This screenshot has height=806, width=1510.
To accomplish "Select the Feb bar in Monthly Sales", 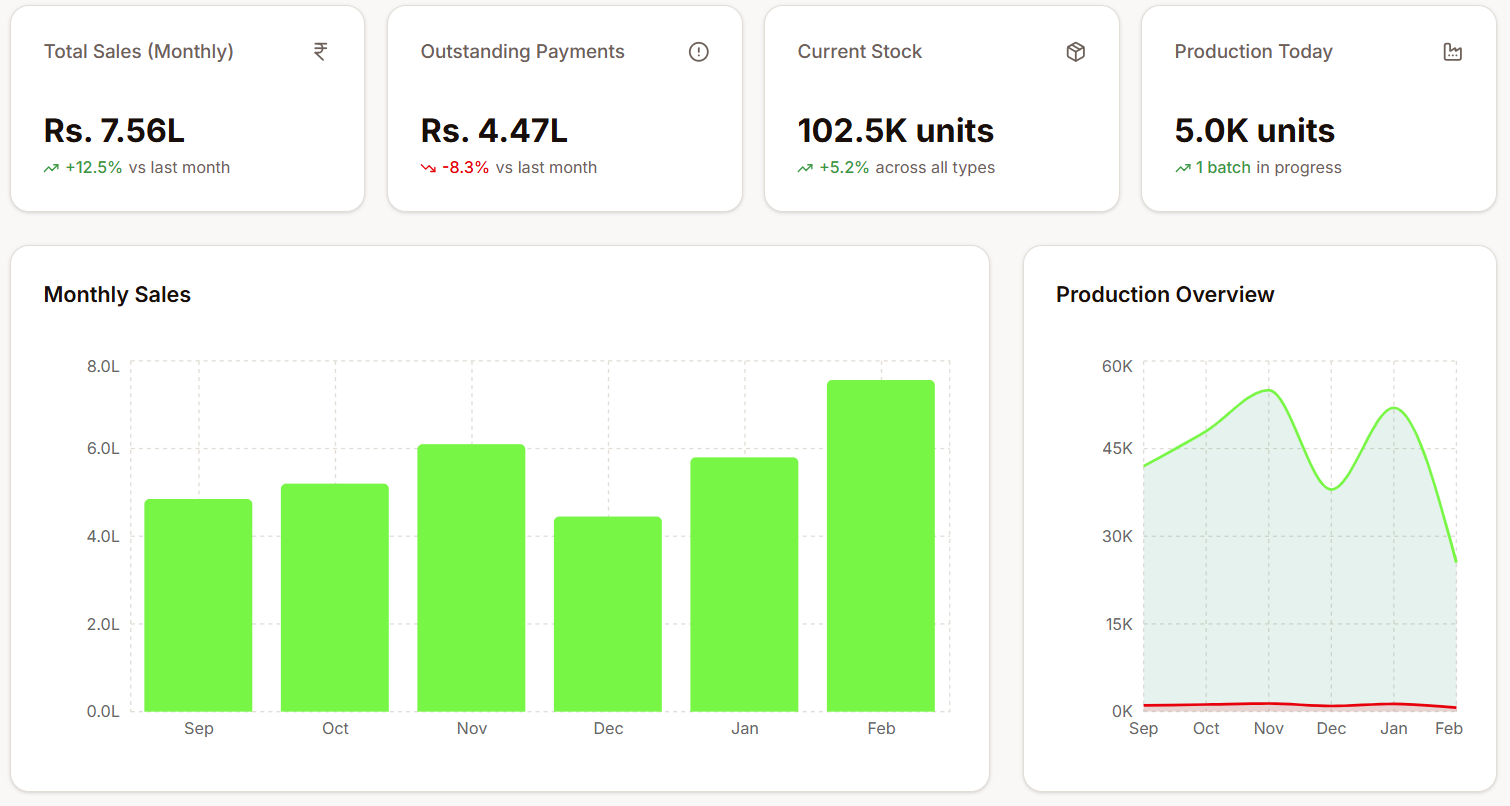I will coord(881,546).
